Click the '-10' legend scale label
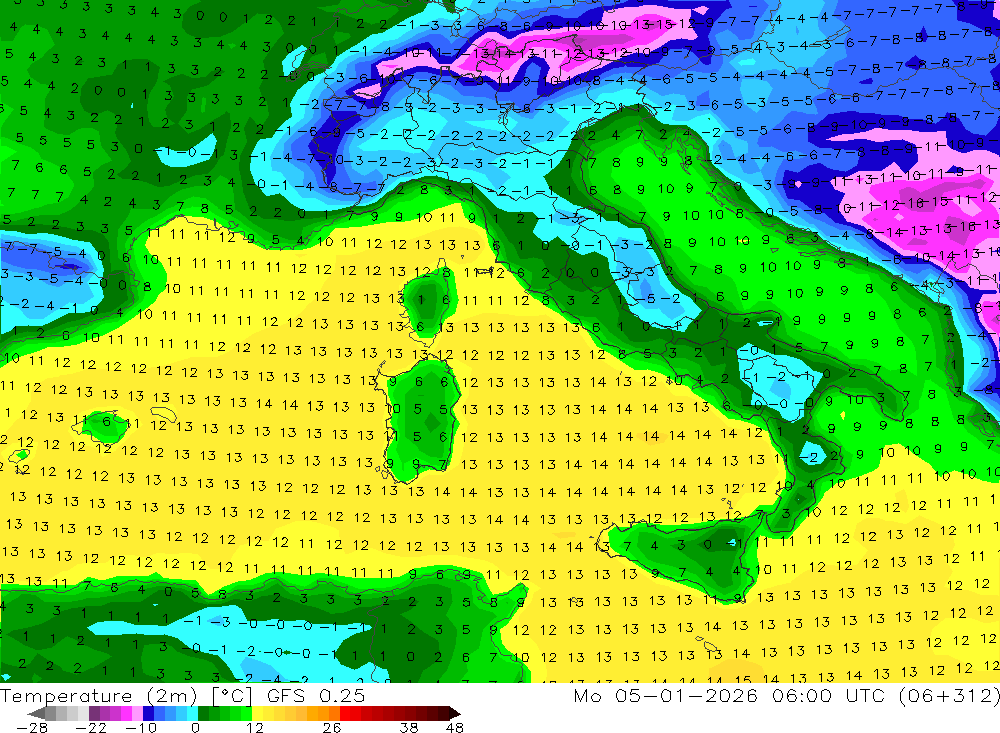The width and height of the screenshot is (1000, 733). click(x=140, y=727)
